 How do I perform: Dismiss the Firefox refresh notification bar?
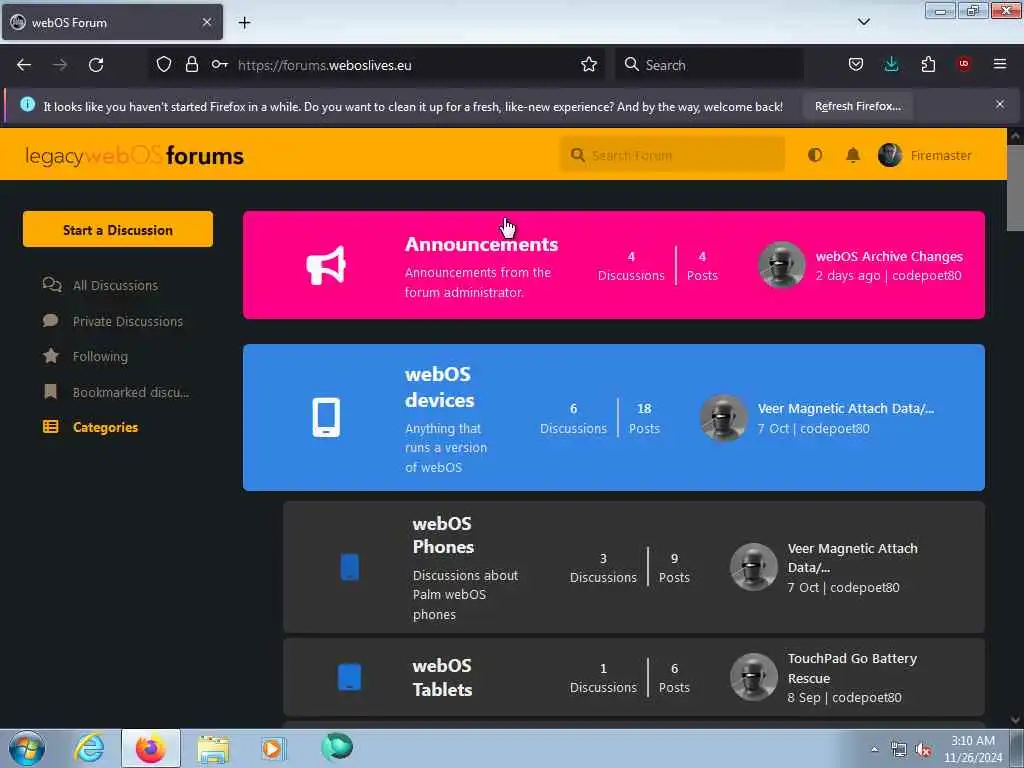click(1000, 104)
